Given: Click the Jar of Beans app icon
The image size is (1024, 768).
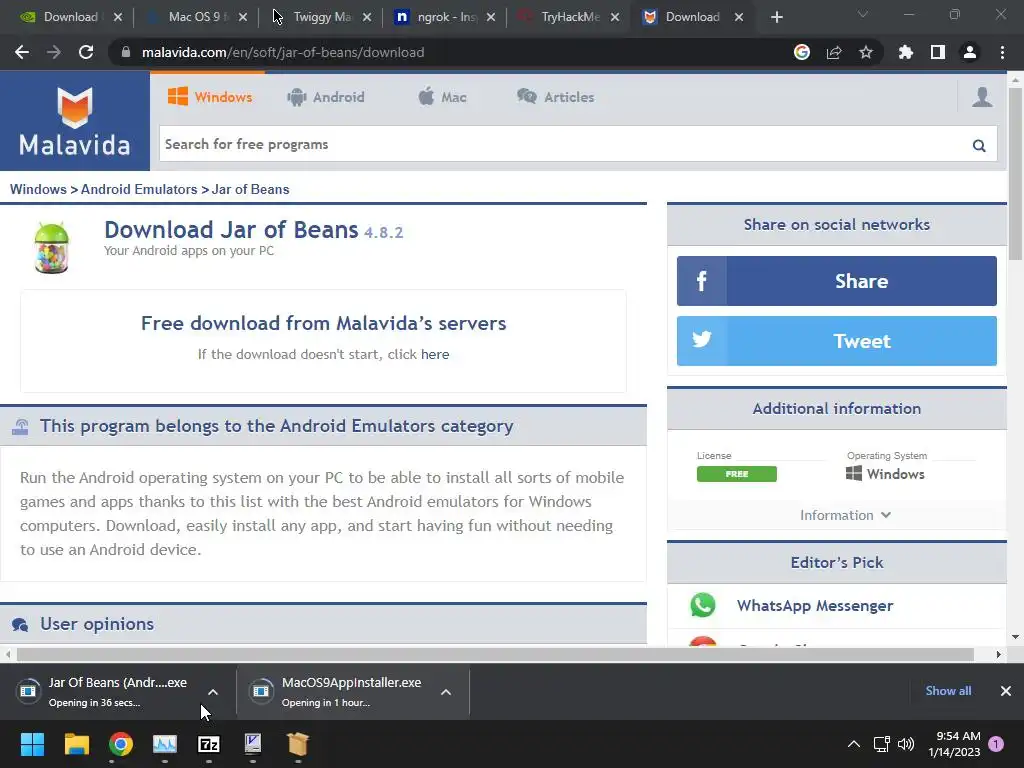Looking at the screenshot, I should click(52, 248).
